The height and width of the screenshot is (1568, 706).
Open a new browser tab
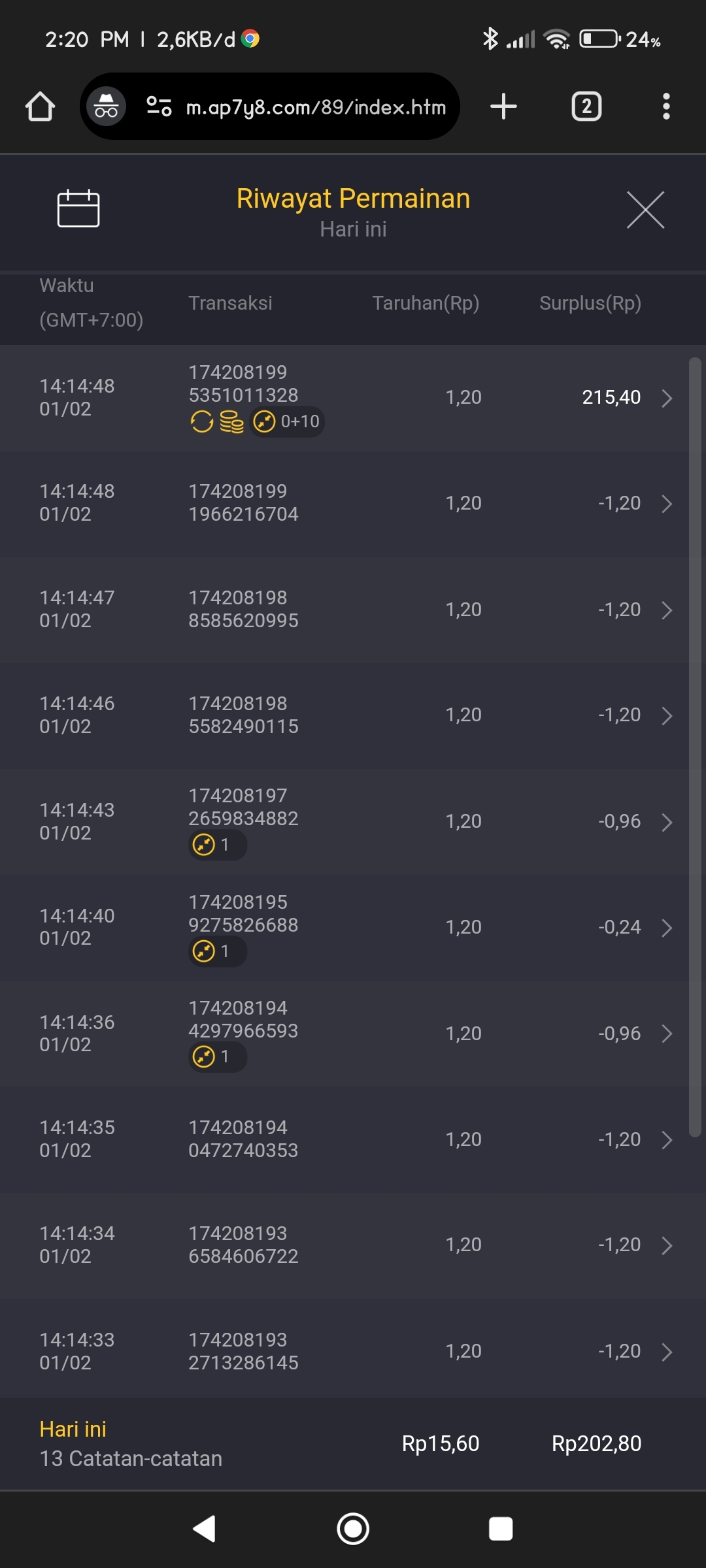point(503,106)
